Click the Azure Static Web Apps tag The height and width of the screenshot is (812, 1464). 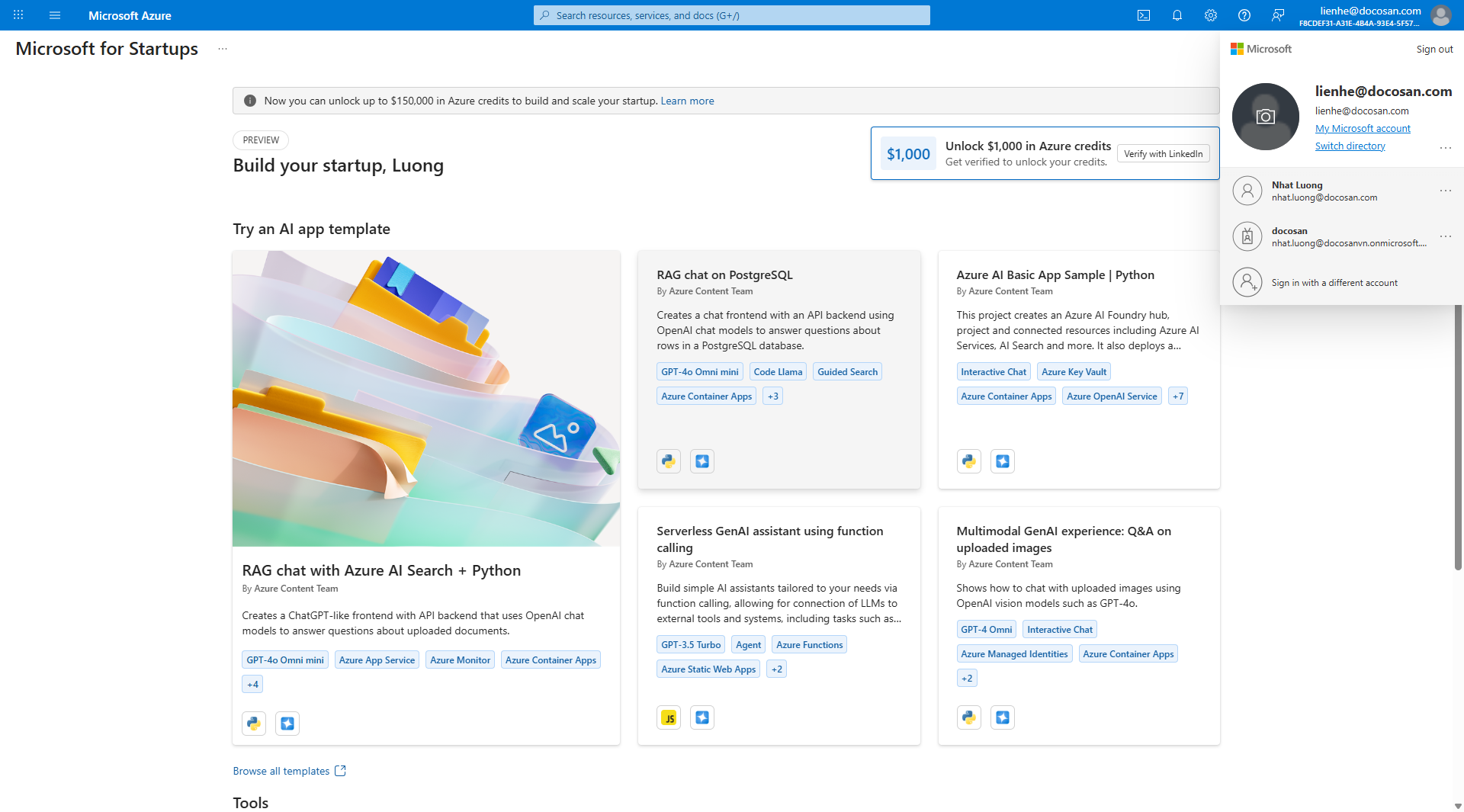pyautogui.click(x=708, y=669)
